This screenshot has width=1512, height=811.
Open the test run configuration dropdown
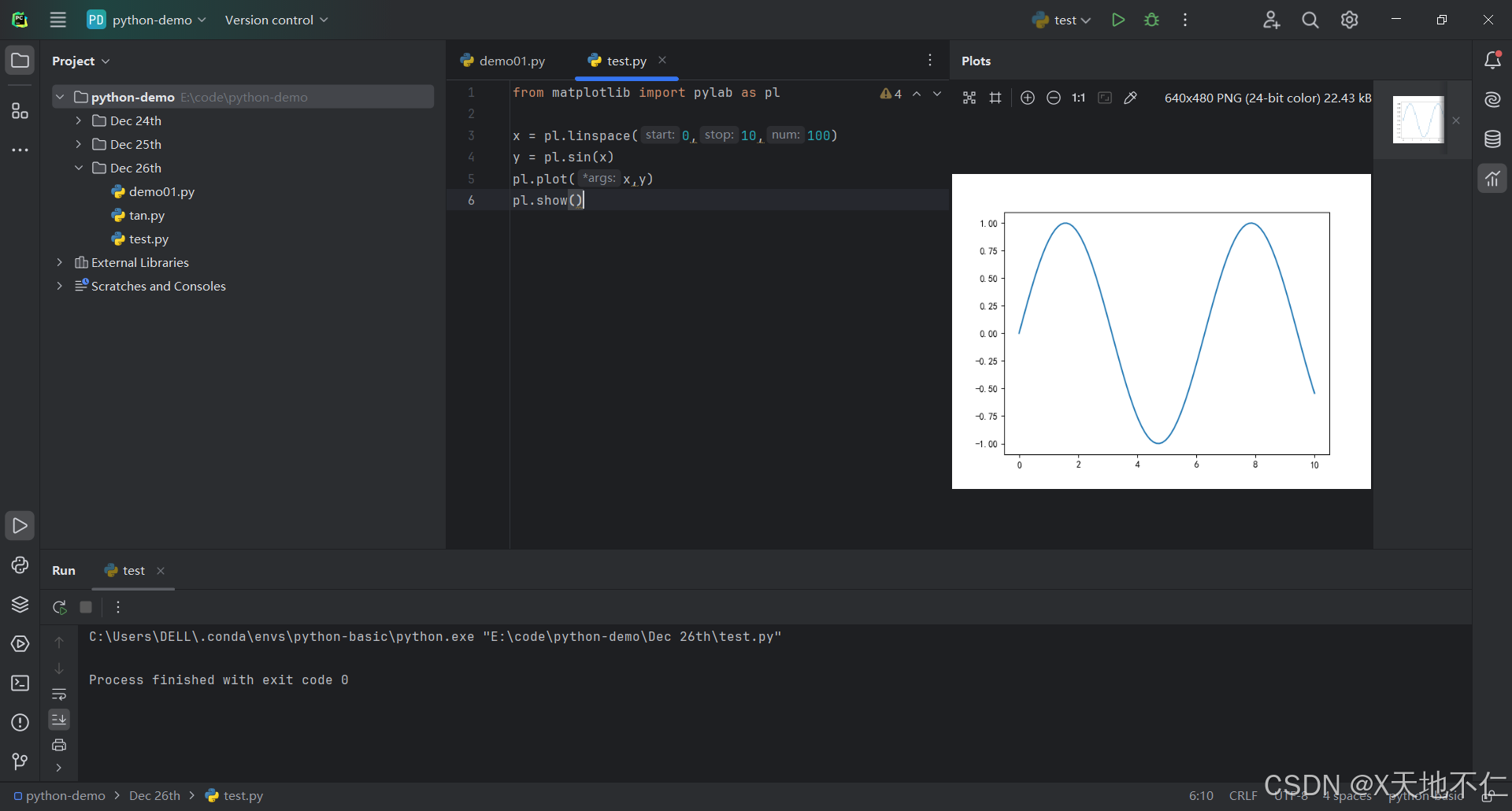click(x=1062, y=20)
